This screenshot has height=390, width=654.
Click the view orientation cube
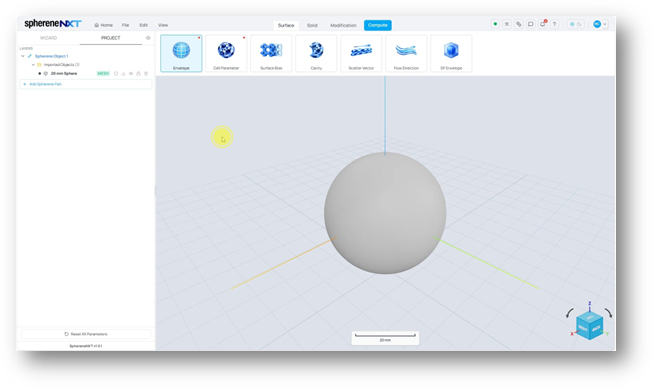click(589, 326)
